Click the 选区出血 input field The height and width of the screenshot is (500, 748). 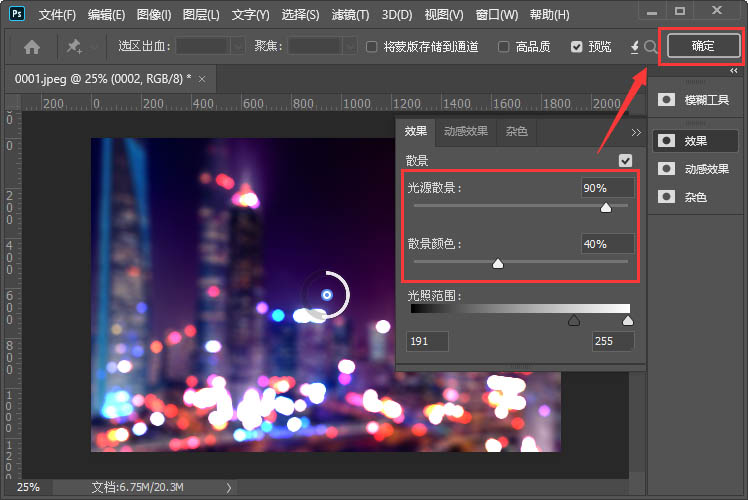click(x=204, y=47)
